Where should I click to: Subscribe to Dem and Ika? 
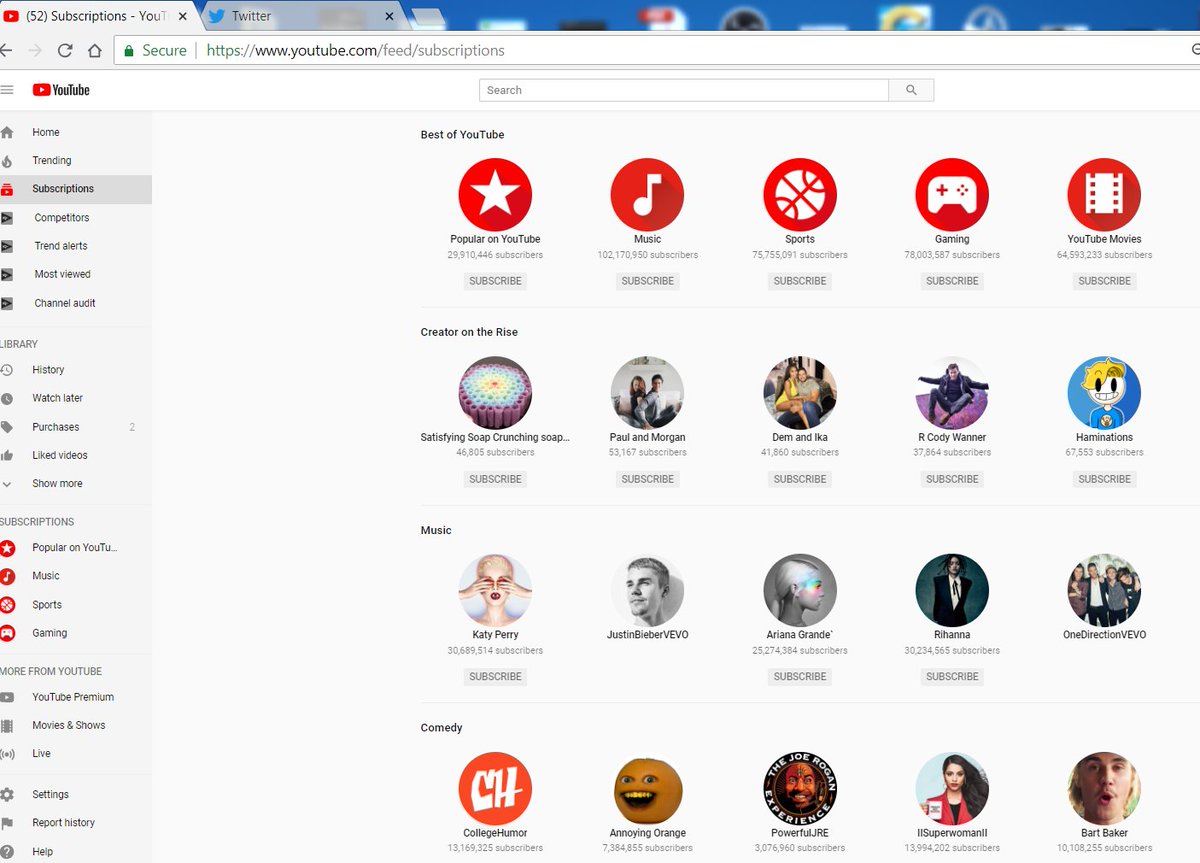pos(800,479)
